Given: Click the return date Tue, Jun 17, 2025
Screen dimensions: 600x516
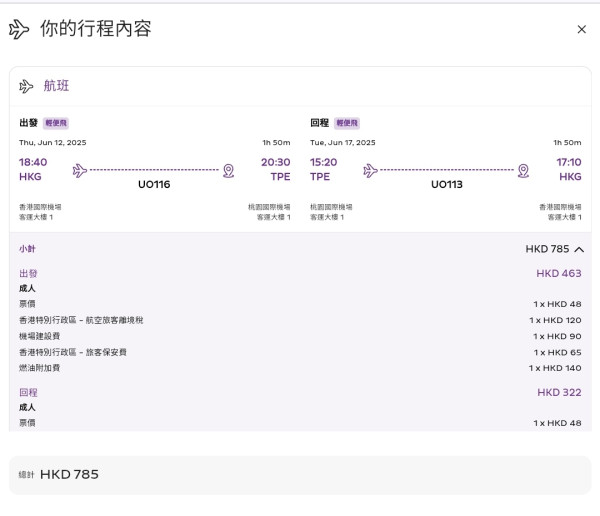Looking at the screenshot, I should coord(343,142).
